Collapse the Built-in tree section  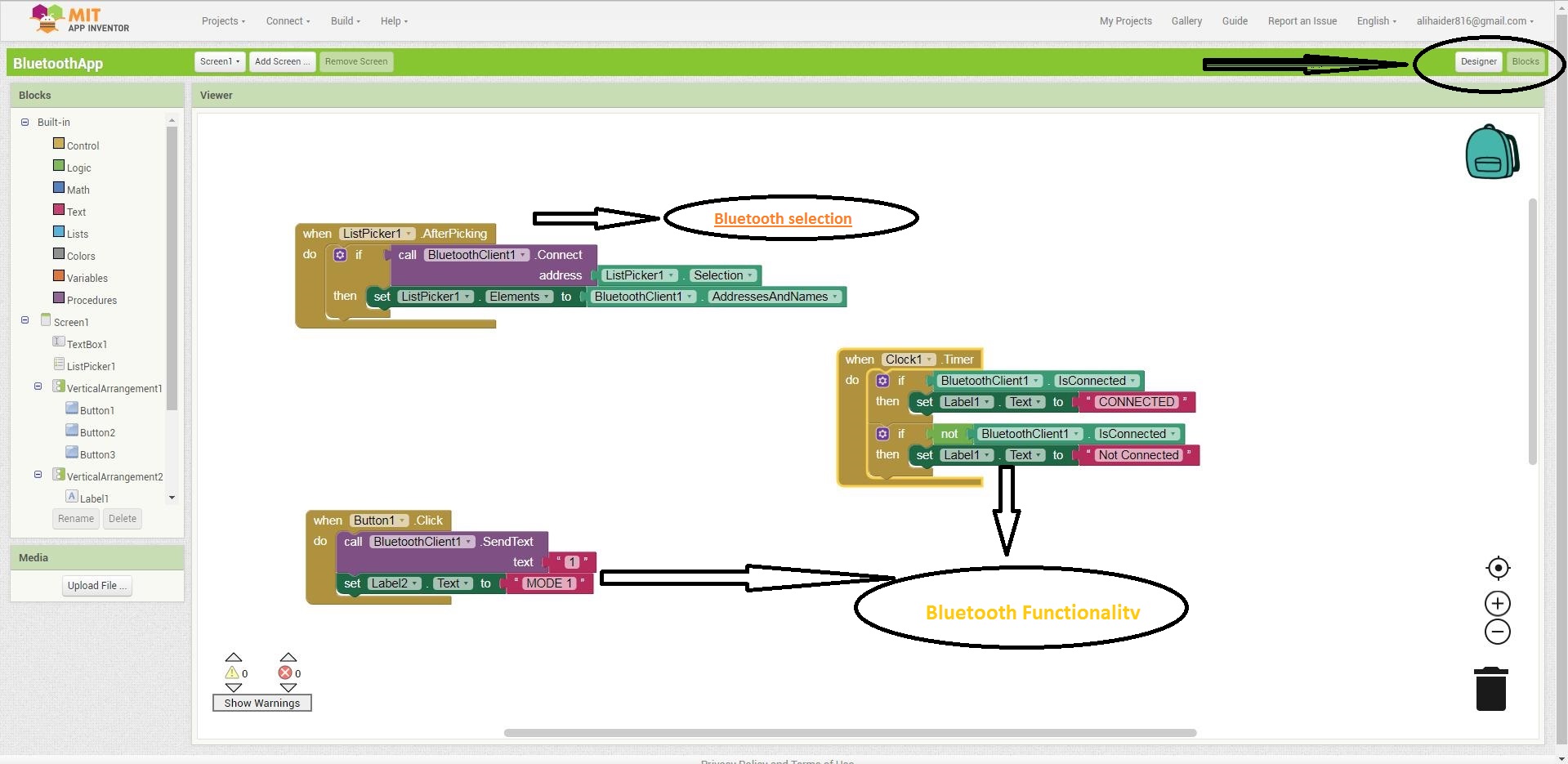click(25, 122)
